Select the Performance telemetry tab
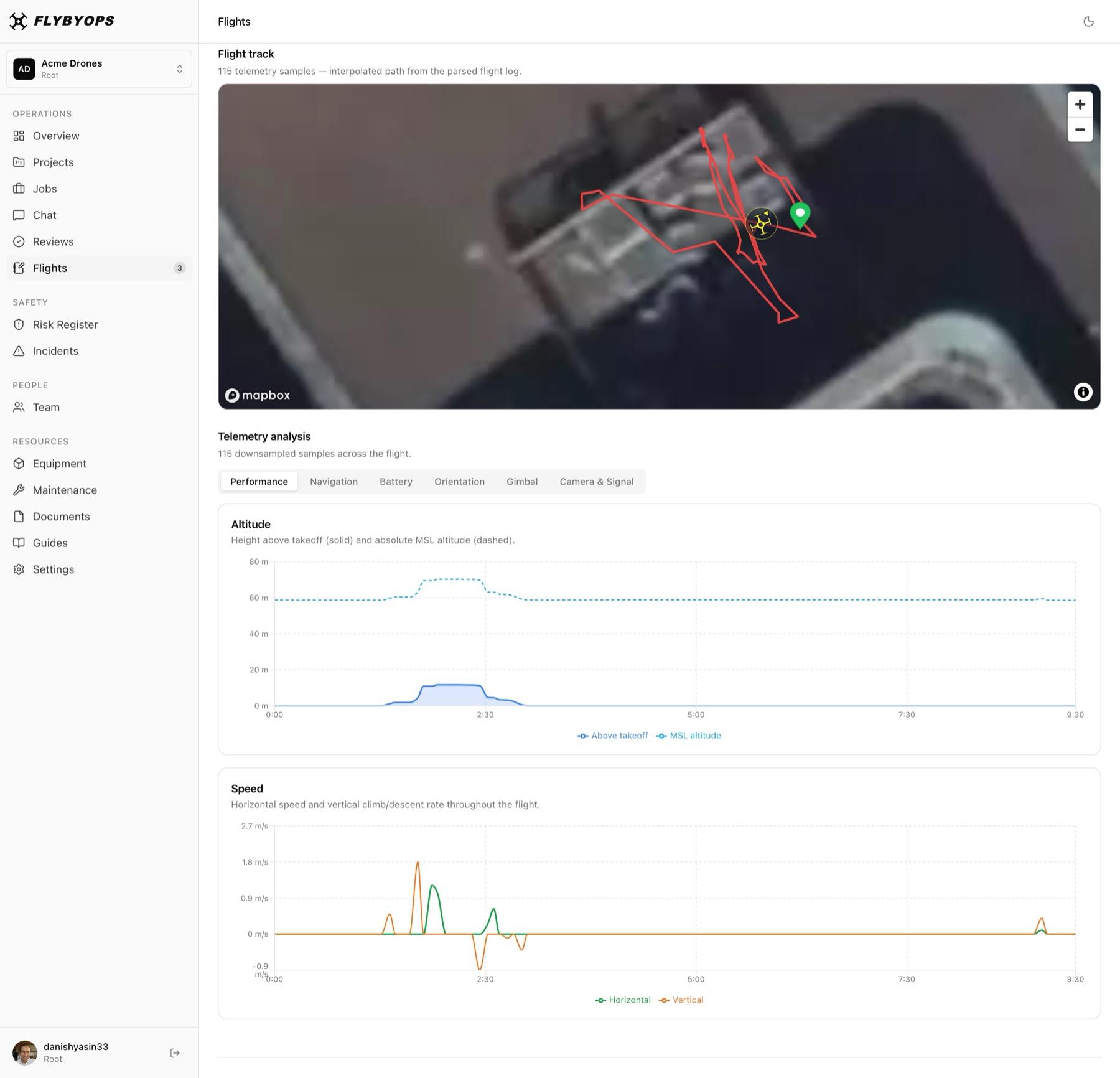1120x1078 pixels. (259, 482)
